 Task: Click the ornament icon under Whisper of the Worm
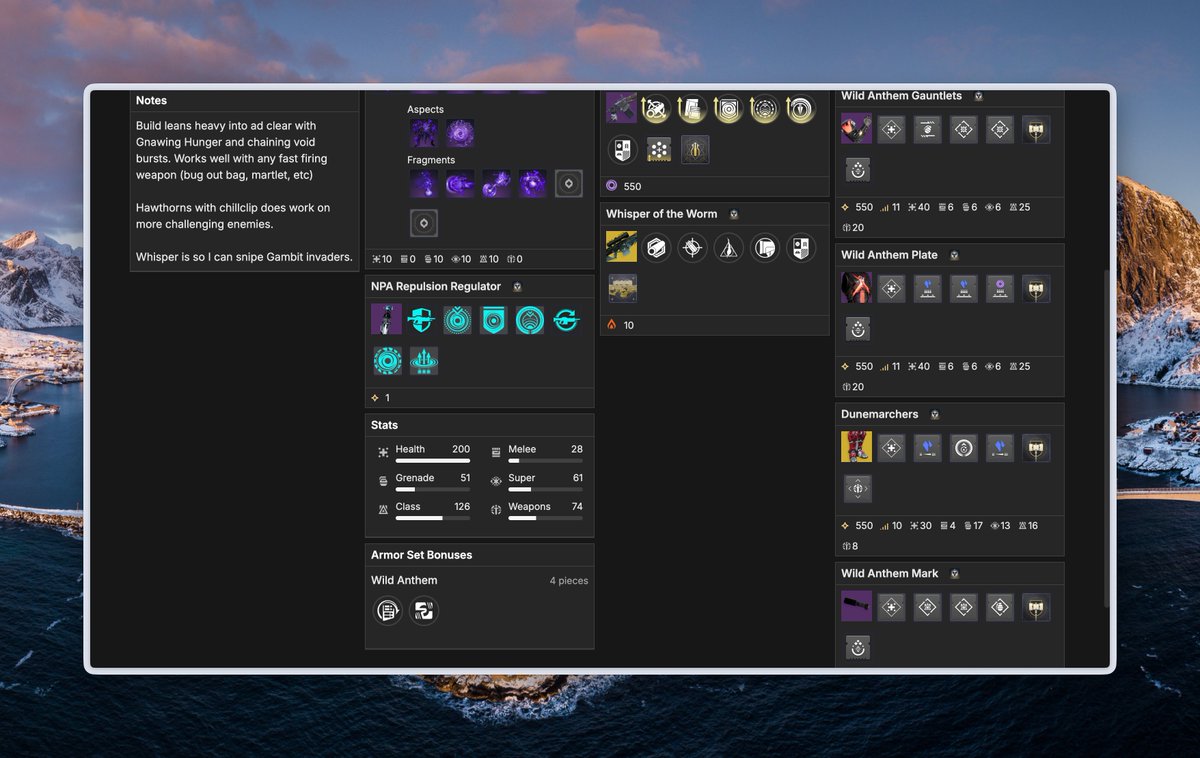[x=622, y=288]
